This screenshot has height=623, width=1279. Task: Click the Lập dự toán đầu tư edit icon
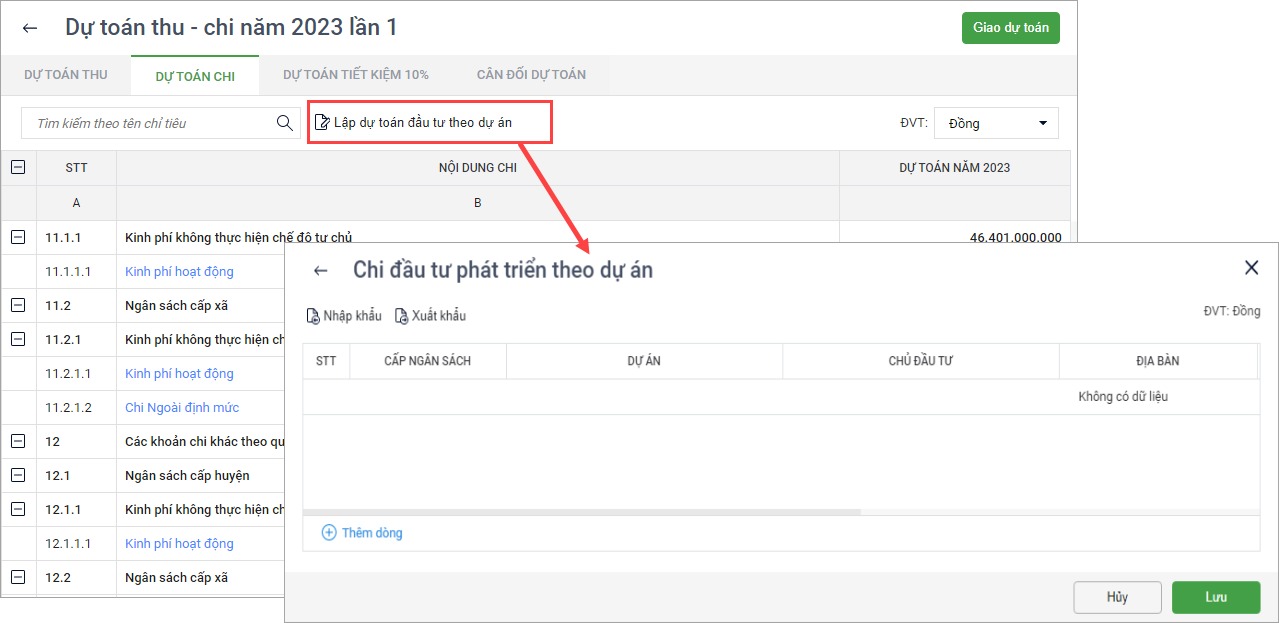322,122
